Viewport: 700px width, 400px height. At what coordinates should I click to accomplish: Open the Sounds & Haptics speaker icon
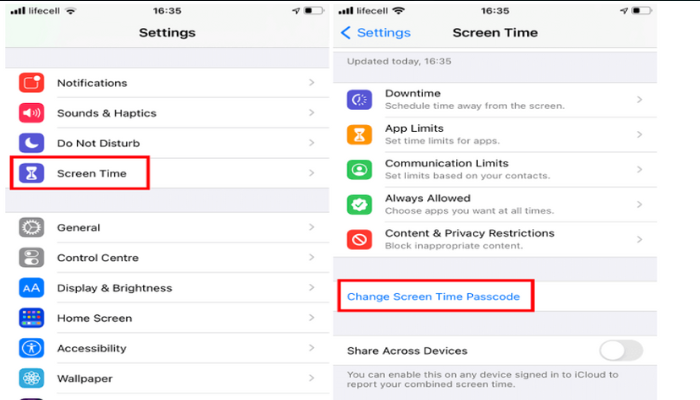click(x=31, y=113)
